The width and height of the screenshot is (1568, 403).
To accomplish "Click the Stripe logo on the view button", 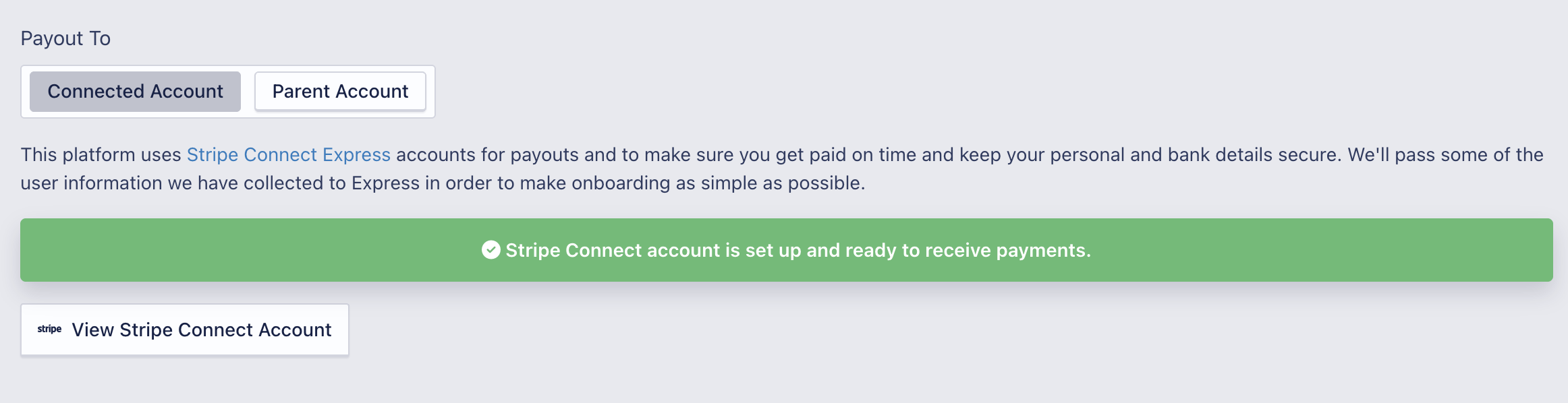I will 49,329.
